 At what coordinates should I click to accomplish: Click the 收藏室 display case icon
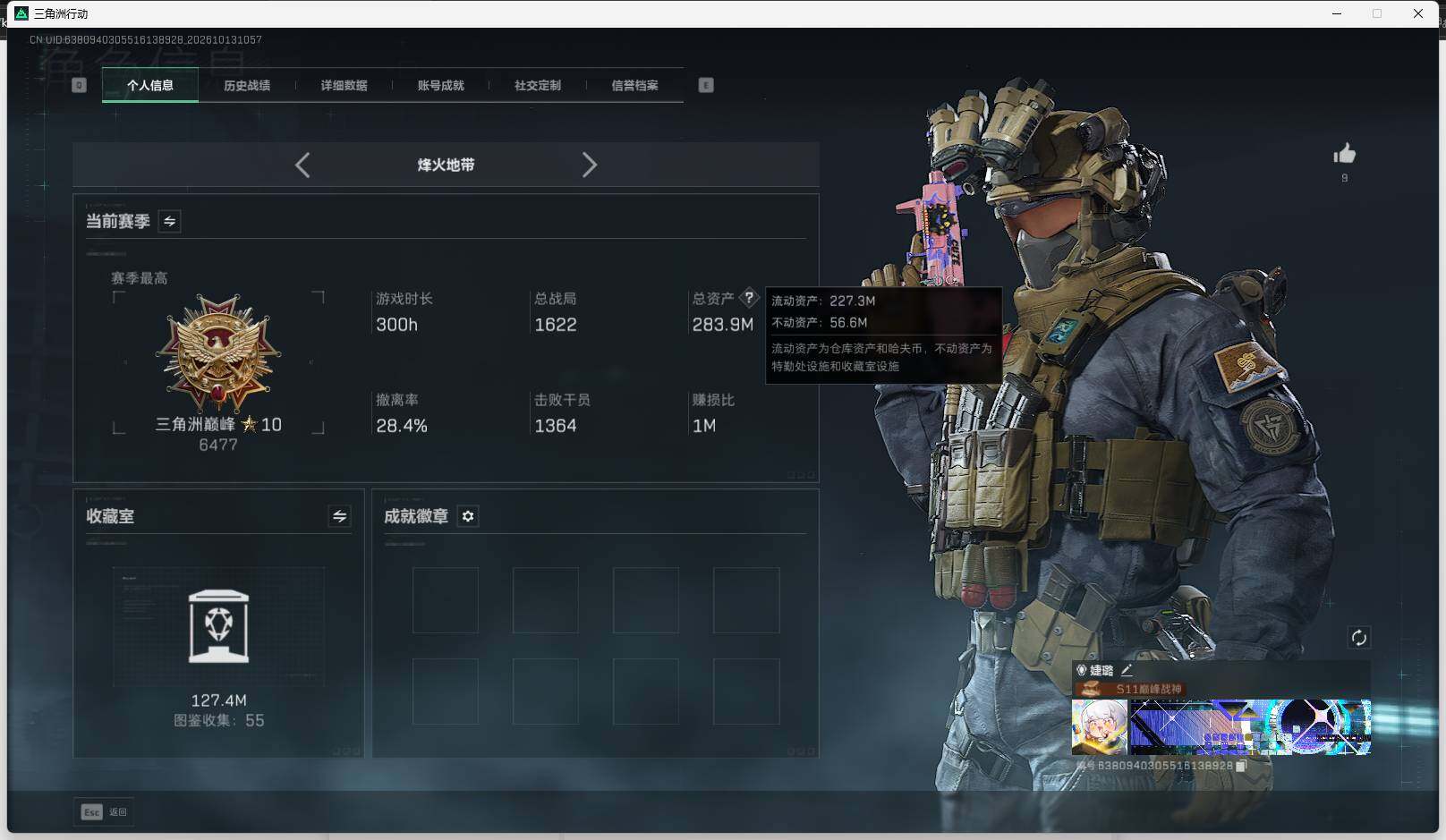[x=219, y=626]
